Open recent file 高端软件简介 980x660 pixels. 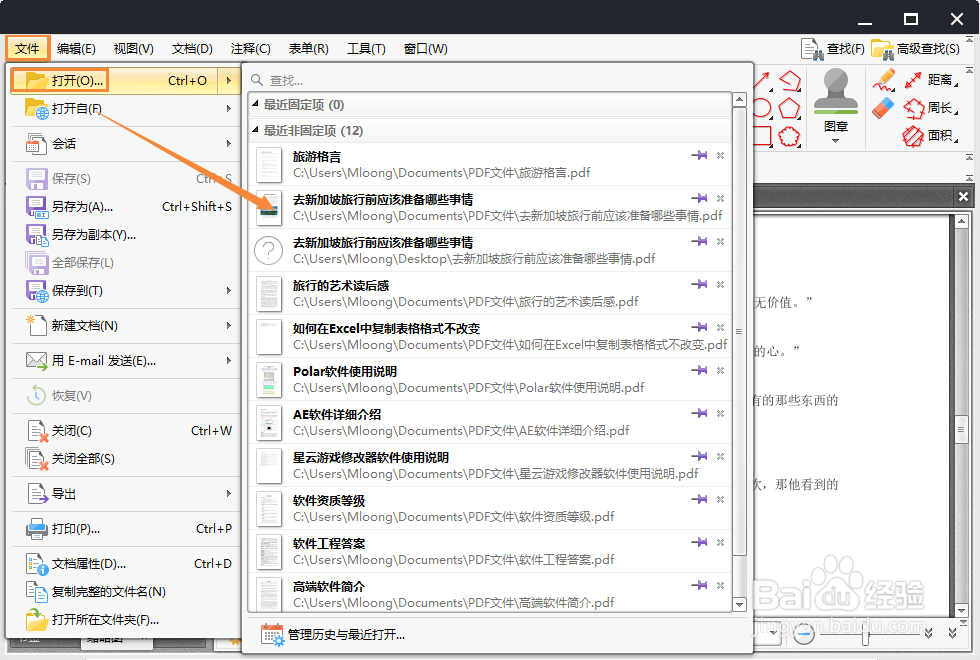click(489, 594)
